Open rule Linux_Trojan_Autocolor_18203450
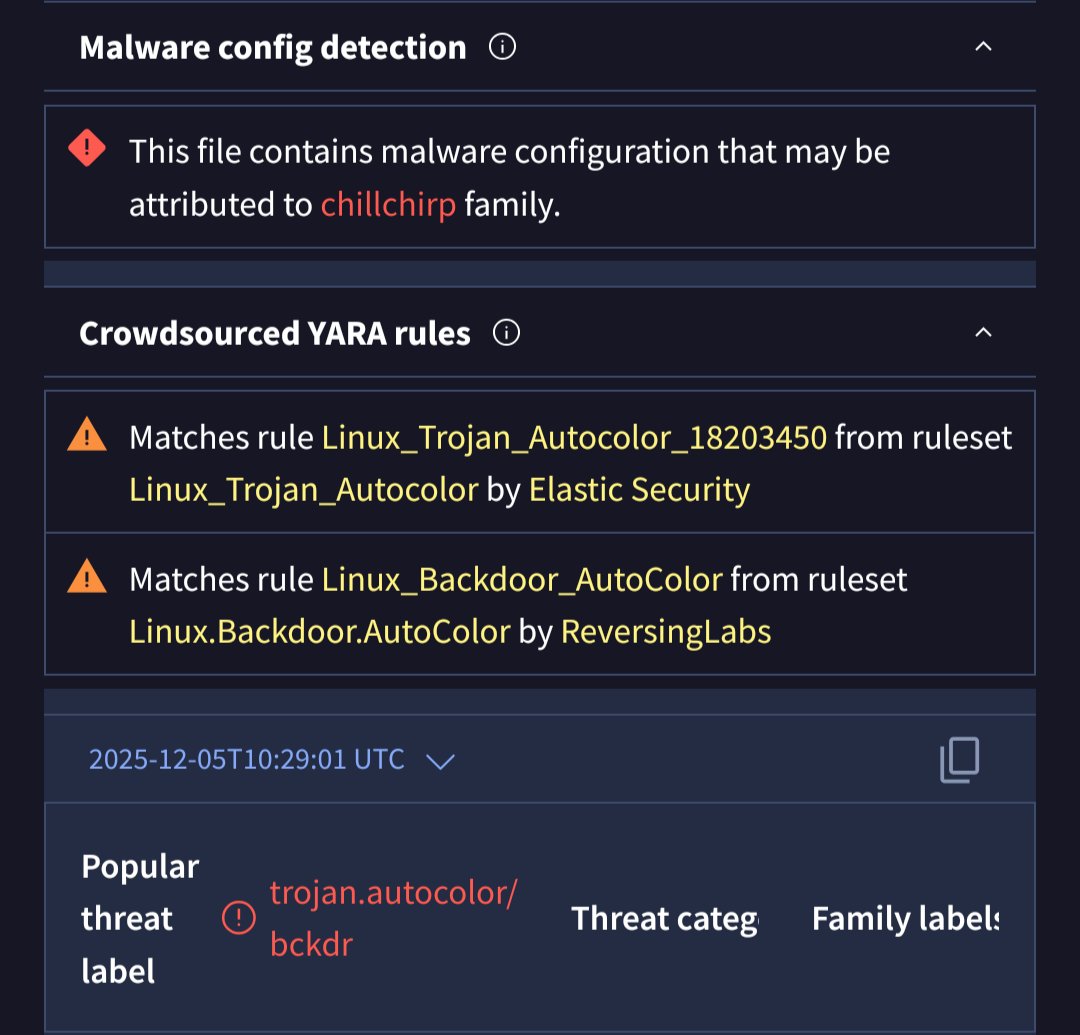 pyautogui.click(x=574, y=438)
